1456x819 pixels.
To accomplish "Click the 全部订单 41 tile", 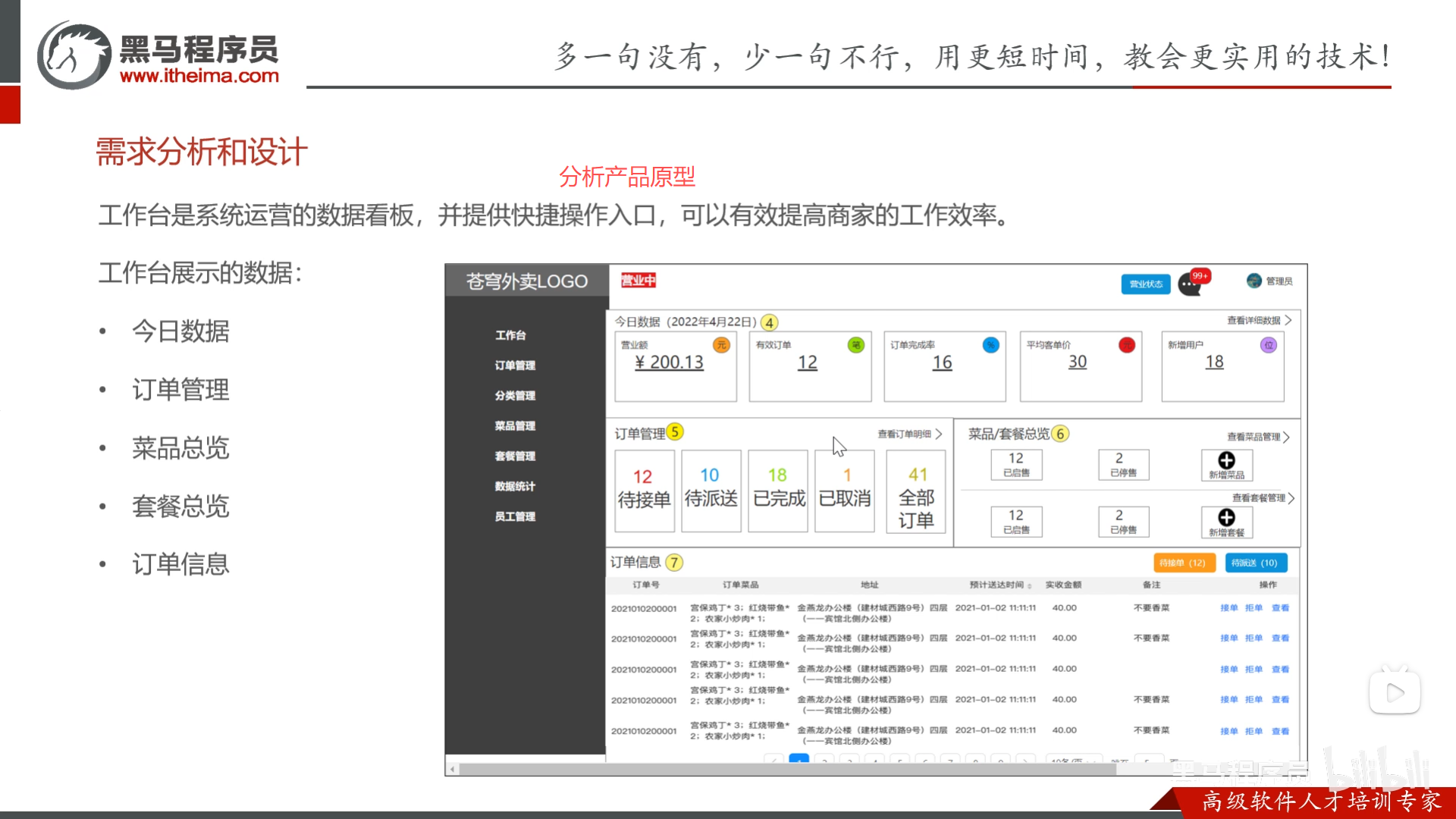I will (x=916, y=491).
